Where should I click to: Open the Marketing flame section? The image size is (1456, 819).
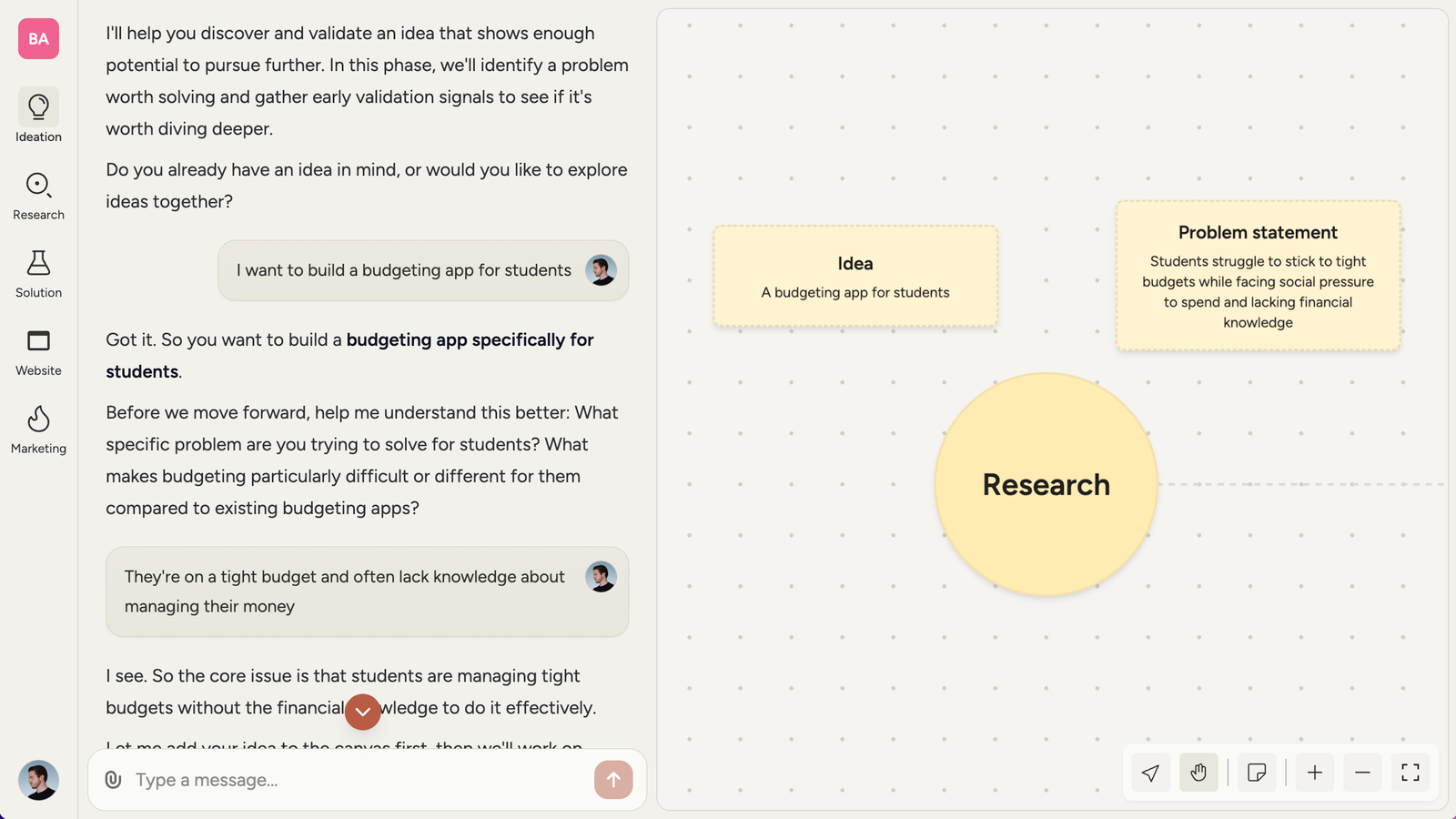click(38, 430)
